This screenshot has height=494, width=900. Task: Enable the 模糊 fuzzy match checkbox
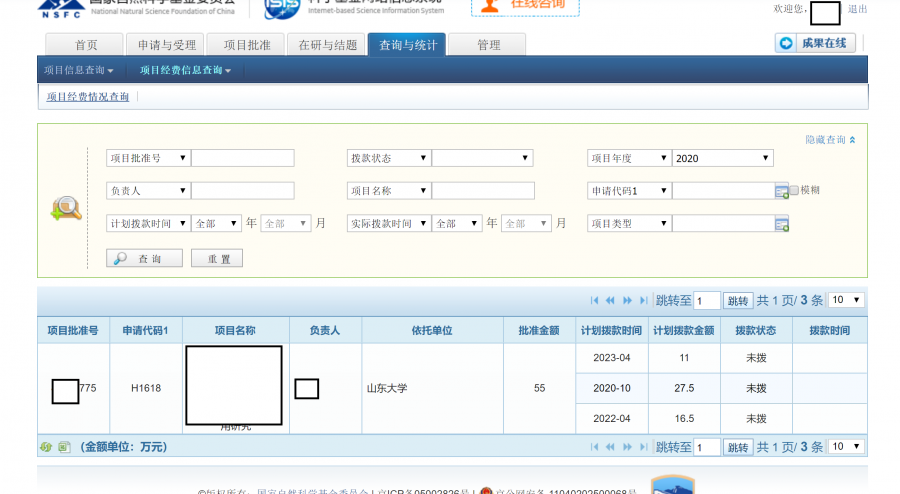pyautogui.click(x=794, y=190)
